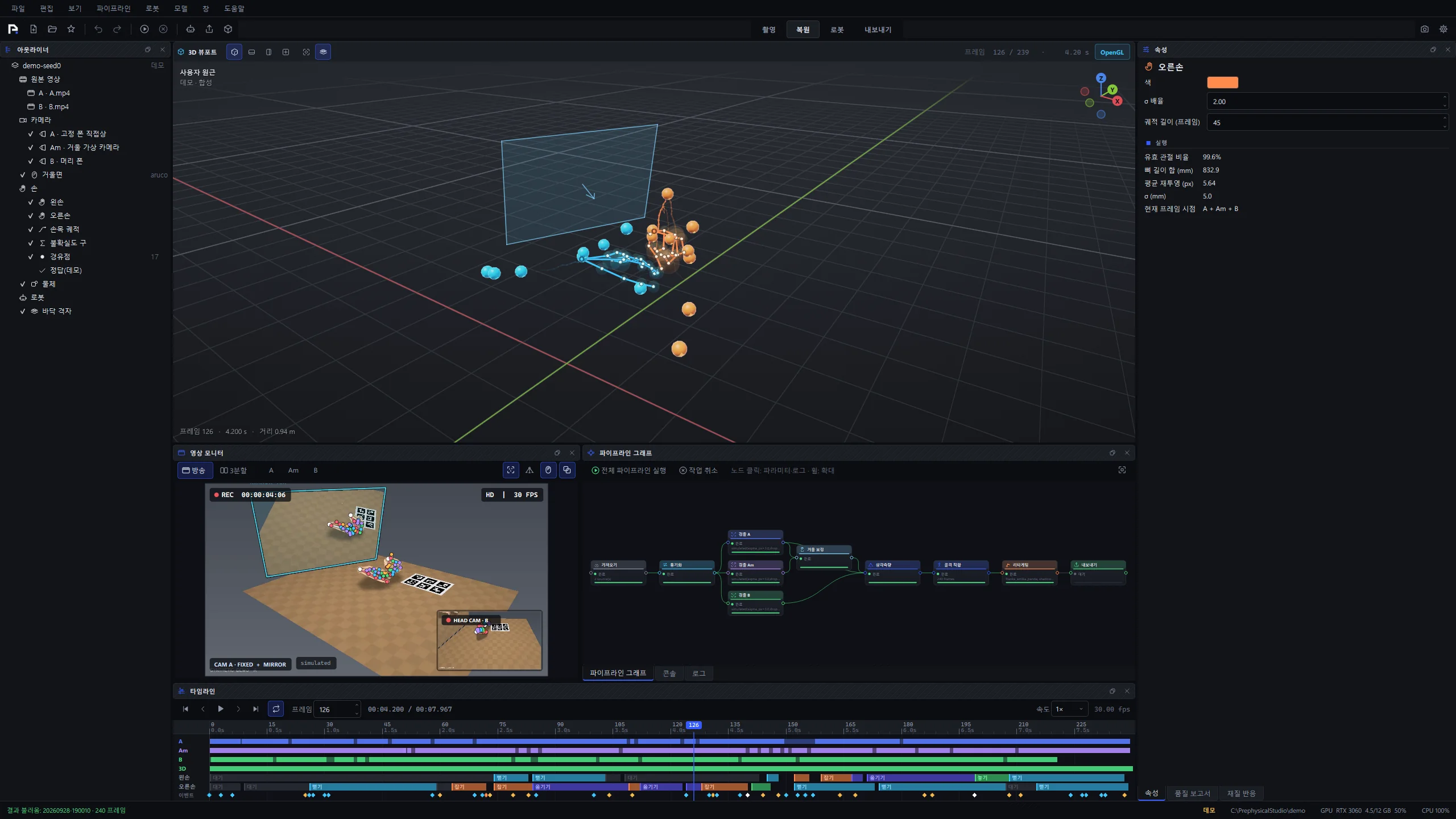Click the 3D cube icon in main toolbar
Screen dimensions: 1456x819
click(228, 29)
